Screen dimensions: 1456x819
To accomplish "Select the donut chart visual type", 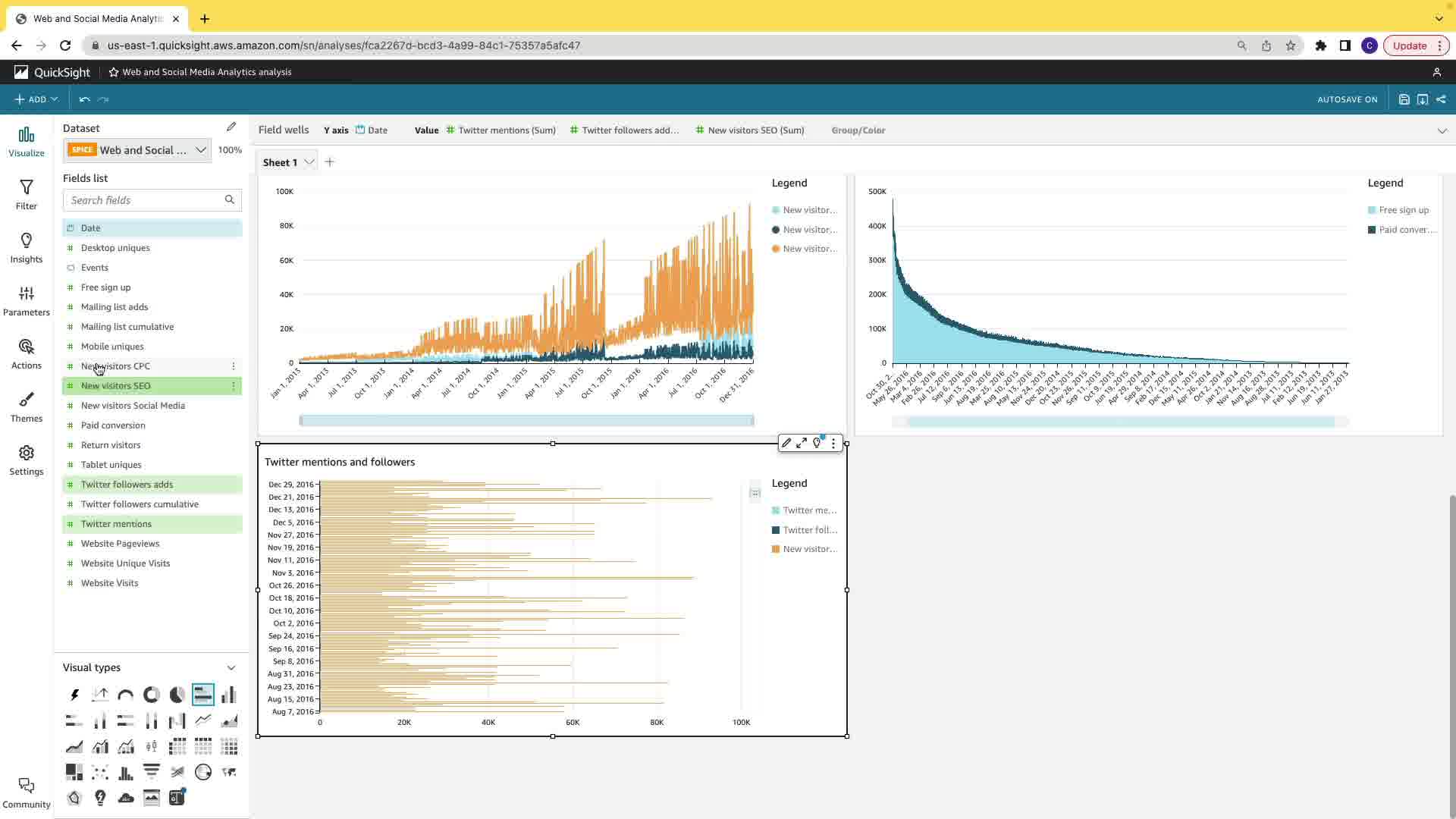I will point(152,695).
